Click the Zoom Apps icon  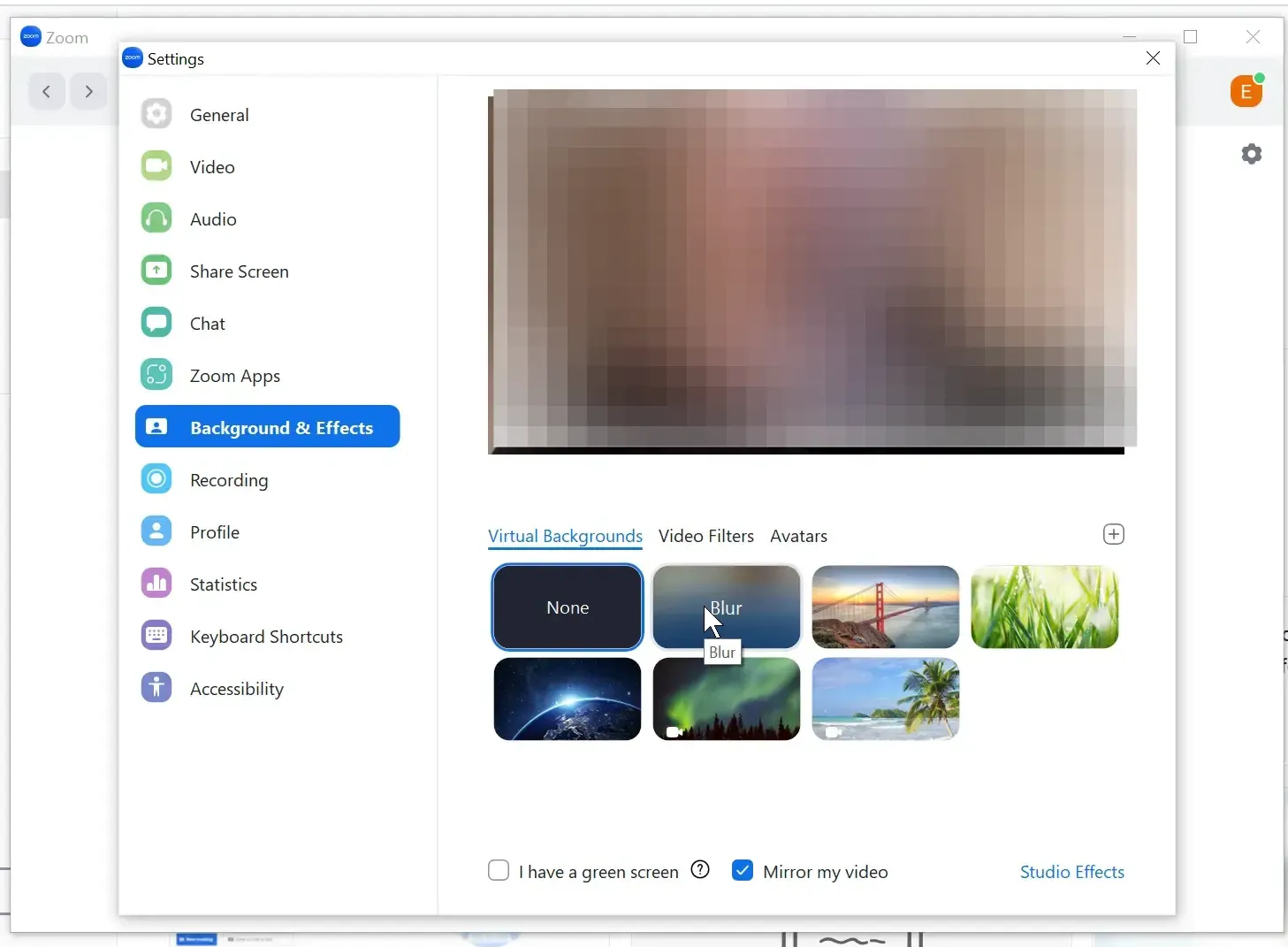[156, 375]
